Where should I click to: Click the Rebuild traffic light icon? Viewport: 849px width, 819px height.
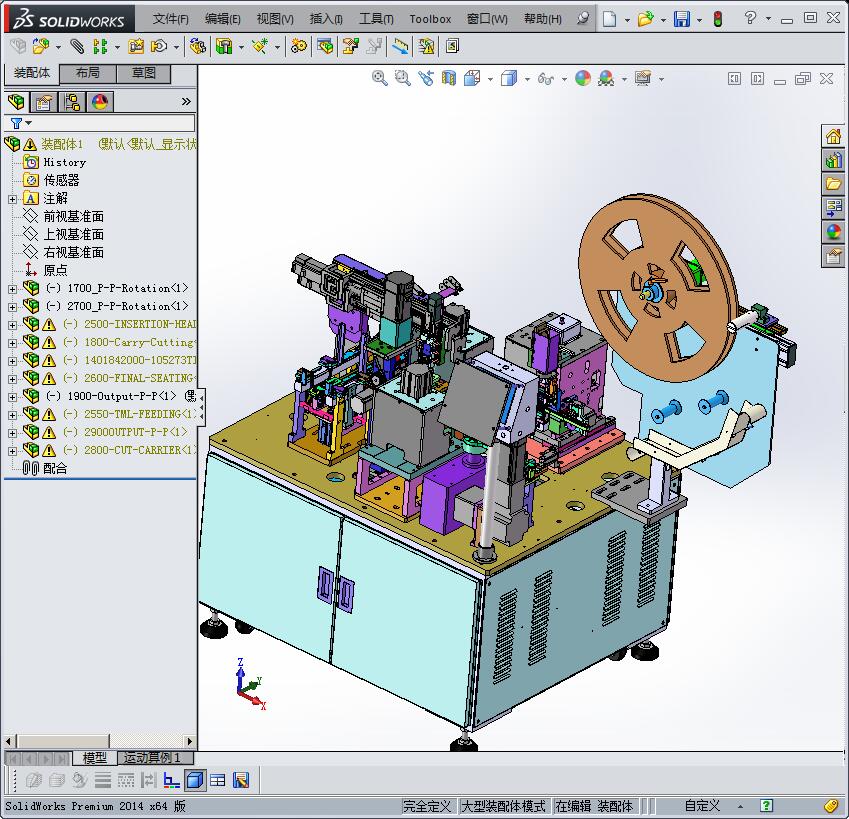718,19
